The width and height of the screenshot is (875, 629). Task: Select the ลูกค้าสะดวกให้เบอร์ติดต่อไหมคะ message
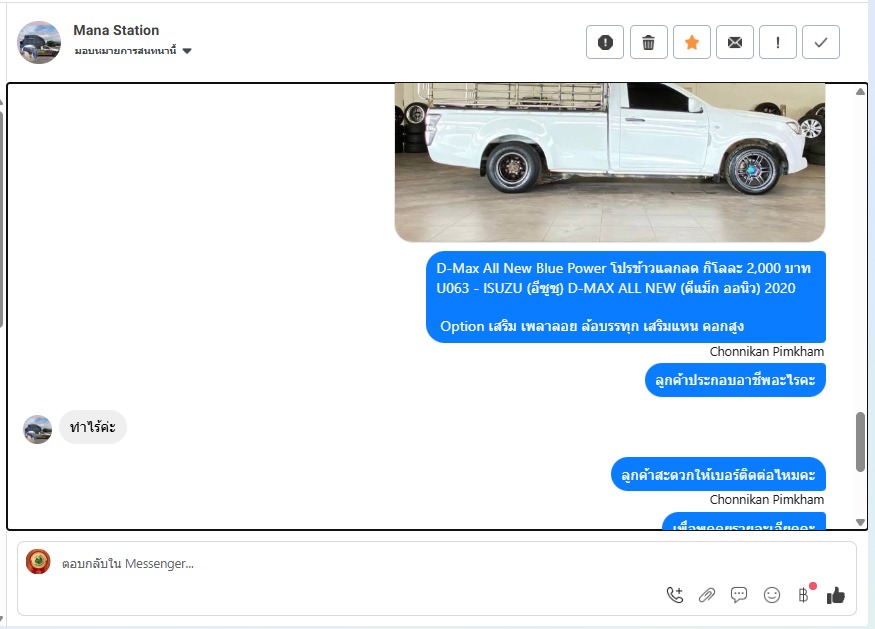pos(718,474)
